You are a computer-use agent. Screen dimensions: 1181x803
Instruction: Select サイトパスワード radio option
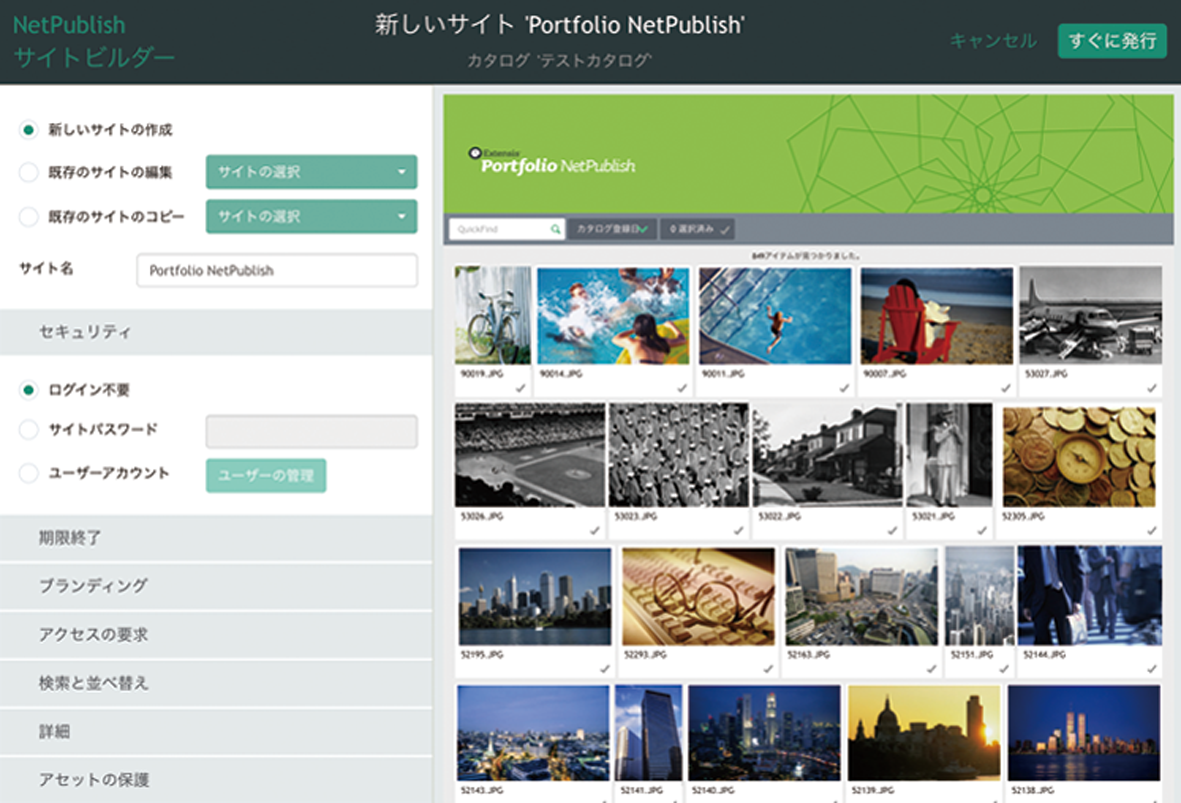(29, 429)
